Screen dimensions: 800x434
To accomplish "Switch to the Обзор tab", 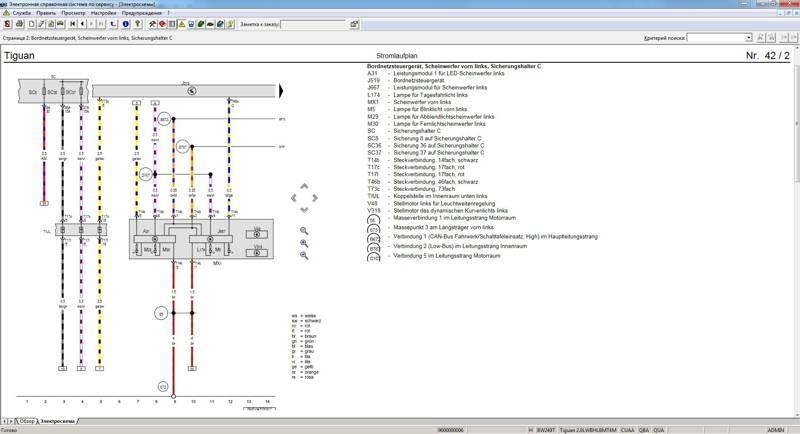I will click(x=24, y=421).
